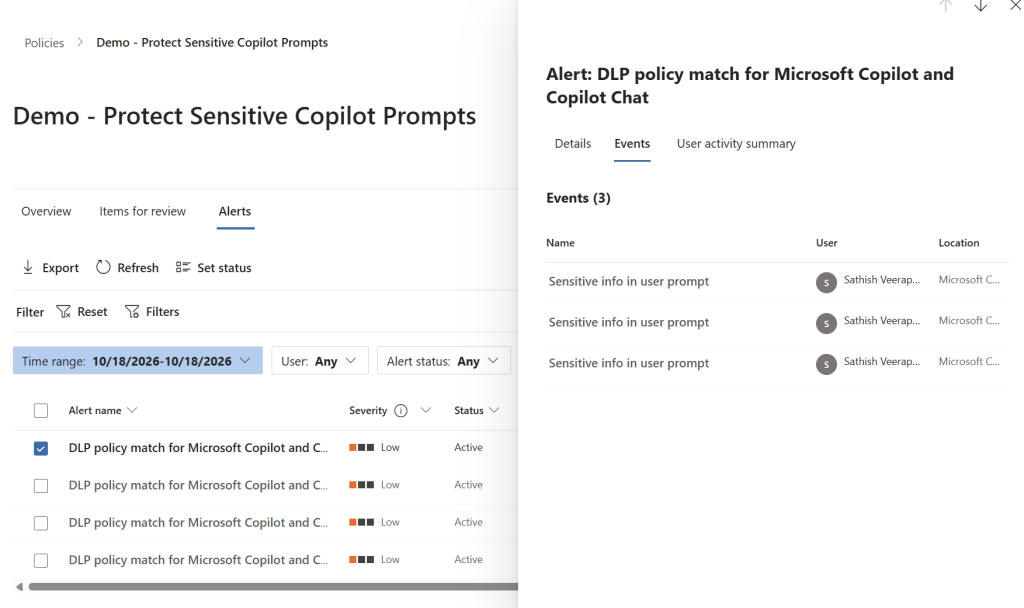Click the User column header in events
The width and height of the screenshot is (1024, 608).
point(826,243)
